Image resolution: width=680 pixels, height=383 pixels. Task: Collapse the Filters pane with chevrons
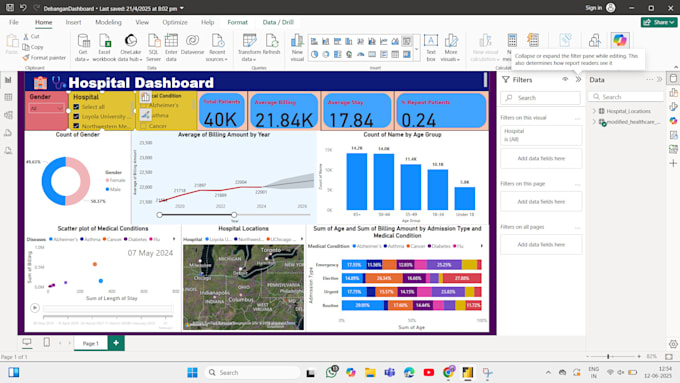click(x=578, y=79)
